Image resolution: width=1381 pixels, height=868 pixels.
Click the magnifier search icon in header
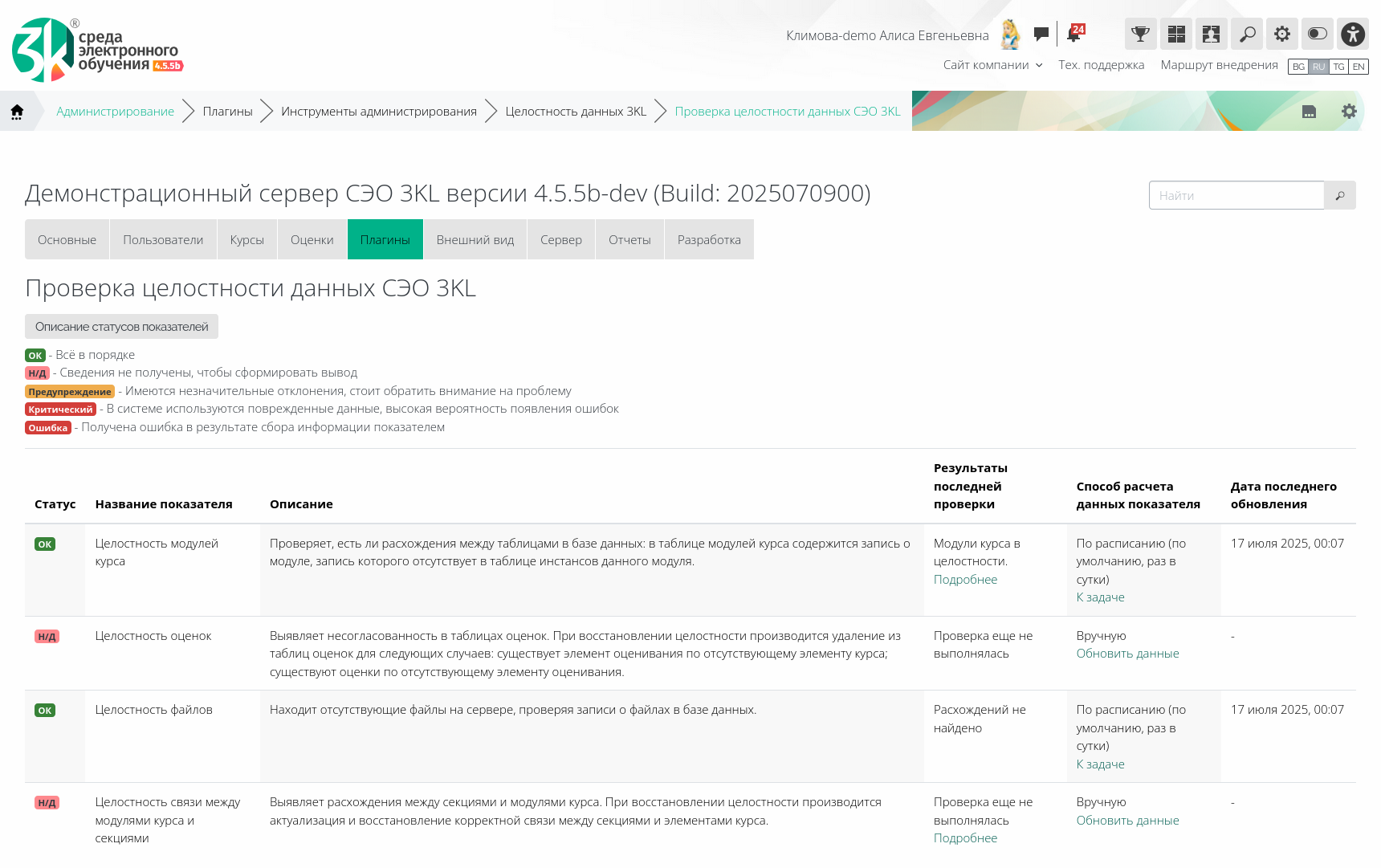(x=1247, y=34)
